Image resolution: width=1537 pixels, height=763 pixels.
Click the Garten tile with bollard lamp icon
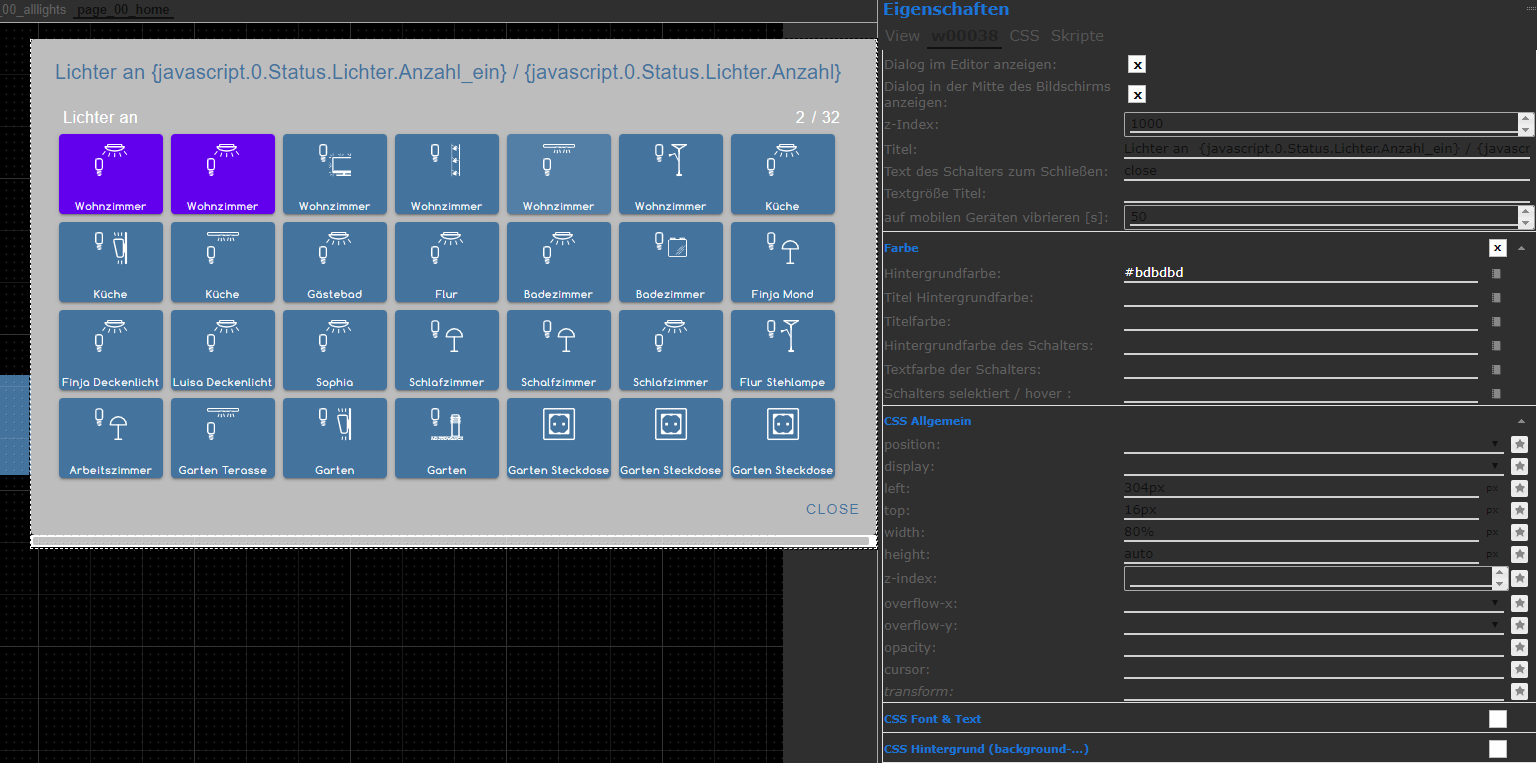tap(447, 438)
